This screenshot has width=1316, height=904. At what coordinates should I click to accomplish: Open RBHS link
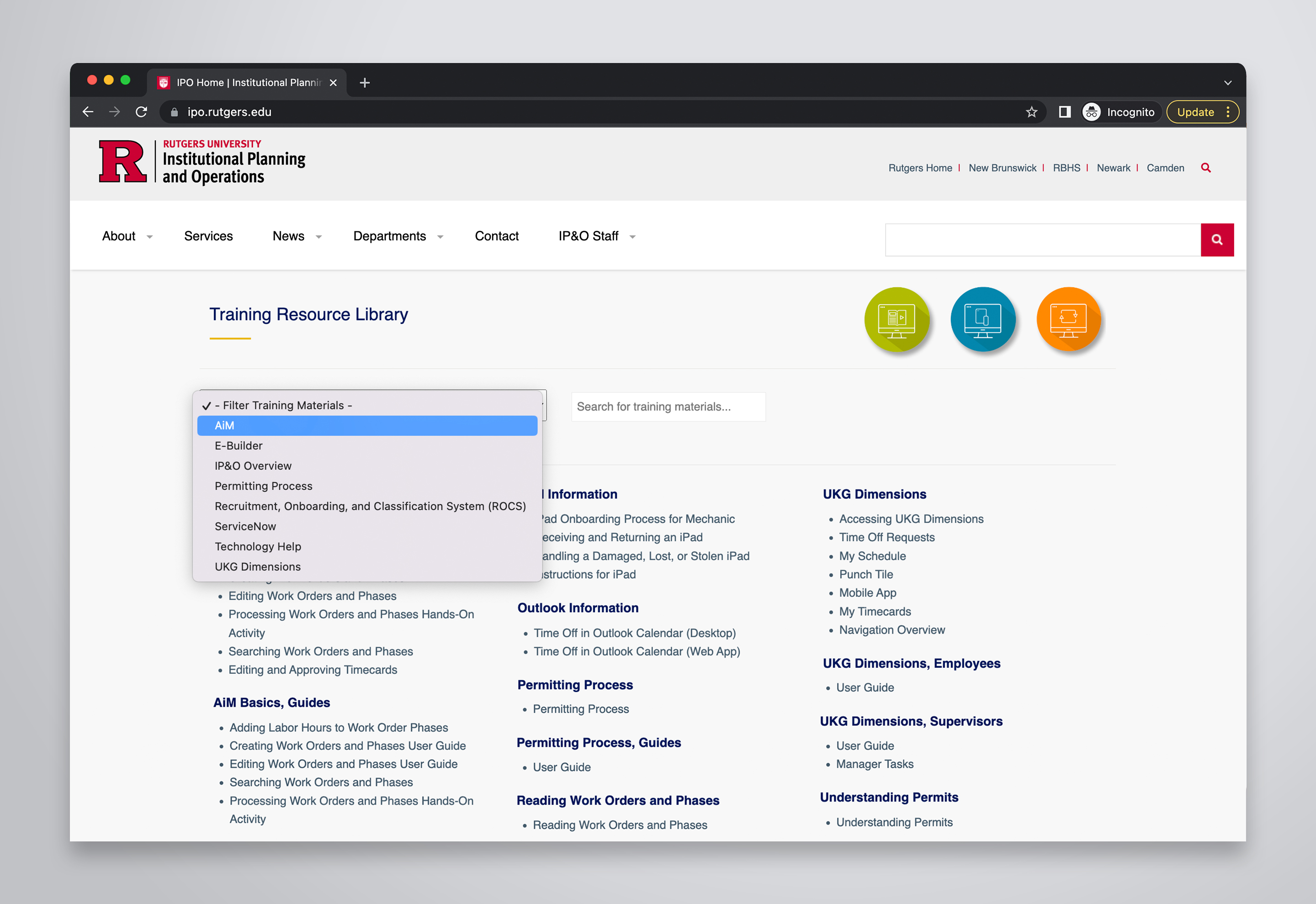pyautogui.click(x=1066, y=168)
